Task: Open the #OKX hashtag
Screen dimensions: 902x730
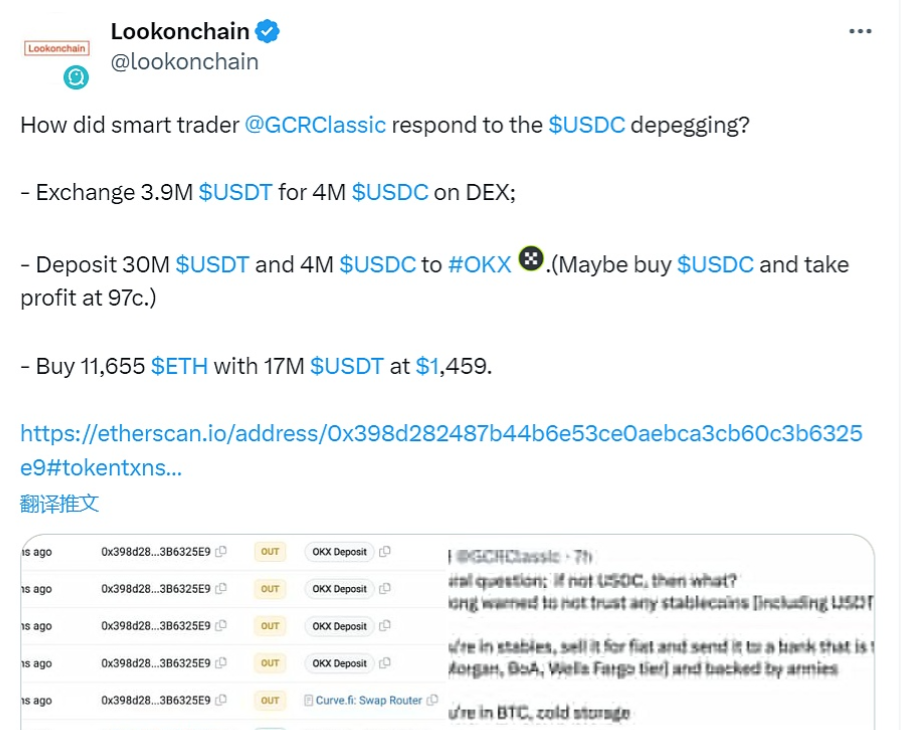Action: pyautogui.click(x=480, y=264)
